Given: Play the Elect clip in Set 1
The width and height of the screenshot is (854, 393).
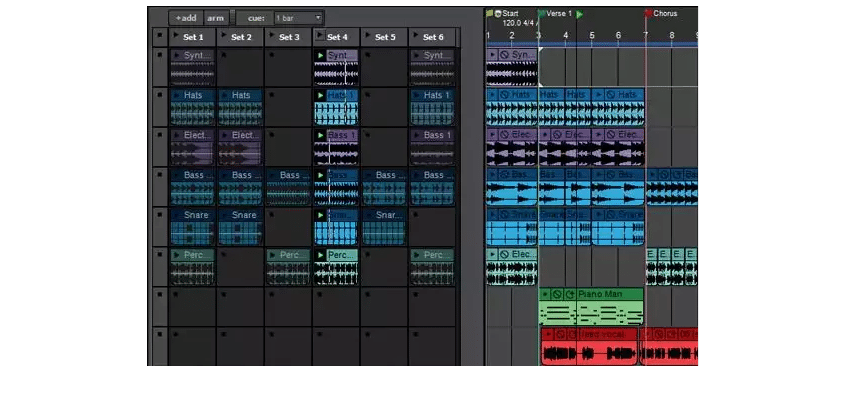Looking at the screenshot, I should tap(176, 134).
